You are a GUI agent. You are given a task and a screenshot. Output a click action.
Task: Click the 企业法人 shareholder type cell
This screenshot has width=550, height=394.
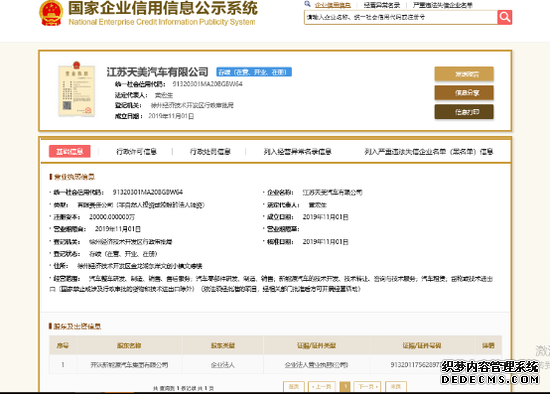pos(223,365)
